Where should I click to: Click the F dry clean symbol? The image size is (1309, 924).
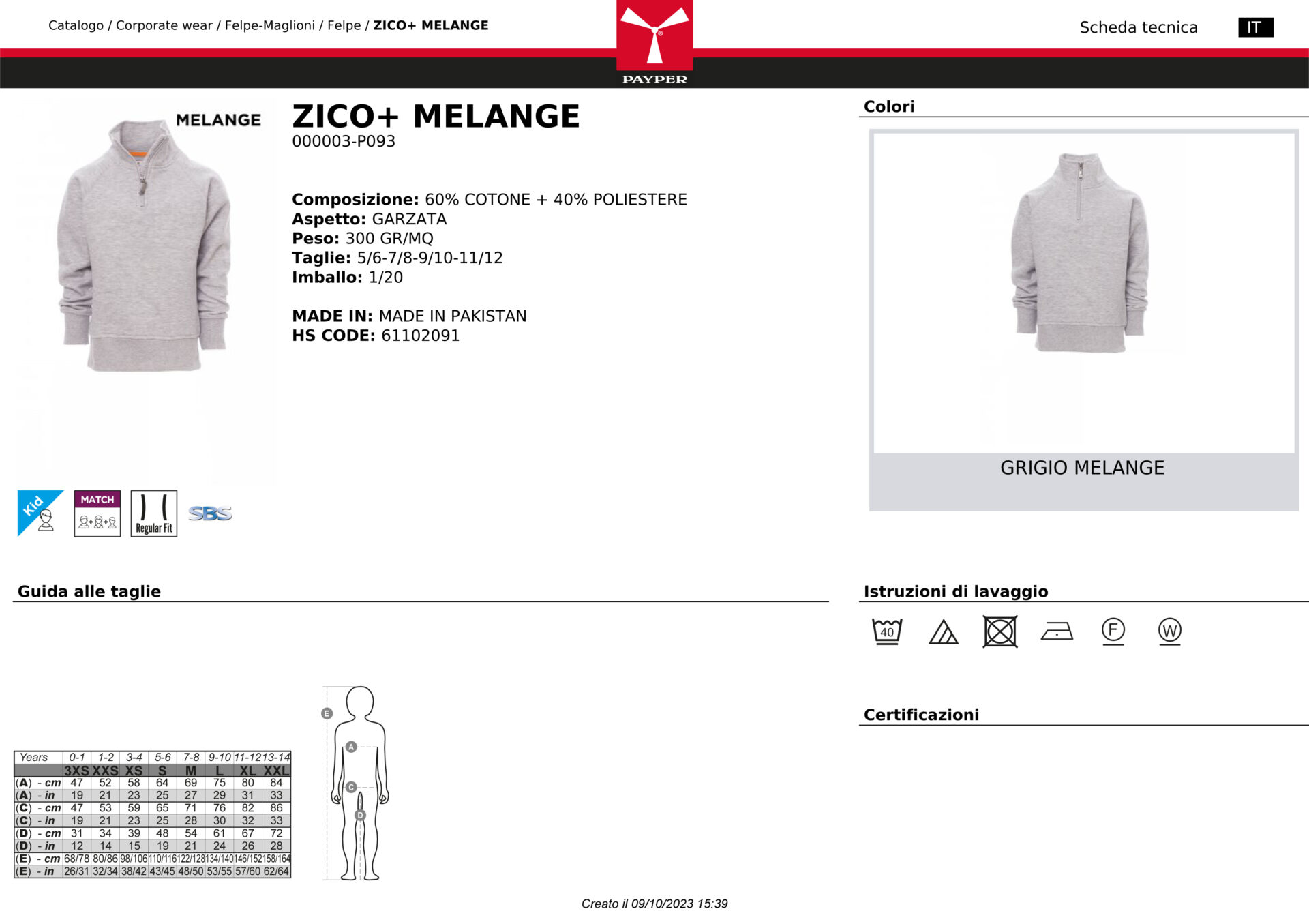(1113, 631)
